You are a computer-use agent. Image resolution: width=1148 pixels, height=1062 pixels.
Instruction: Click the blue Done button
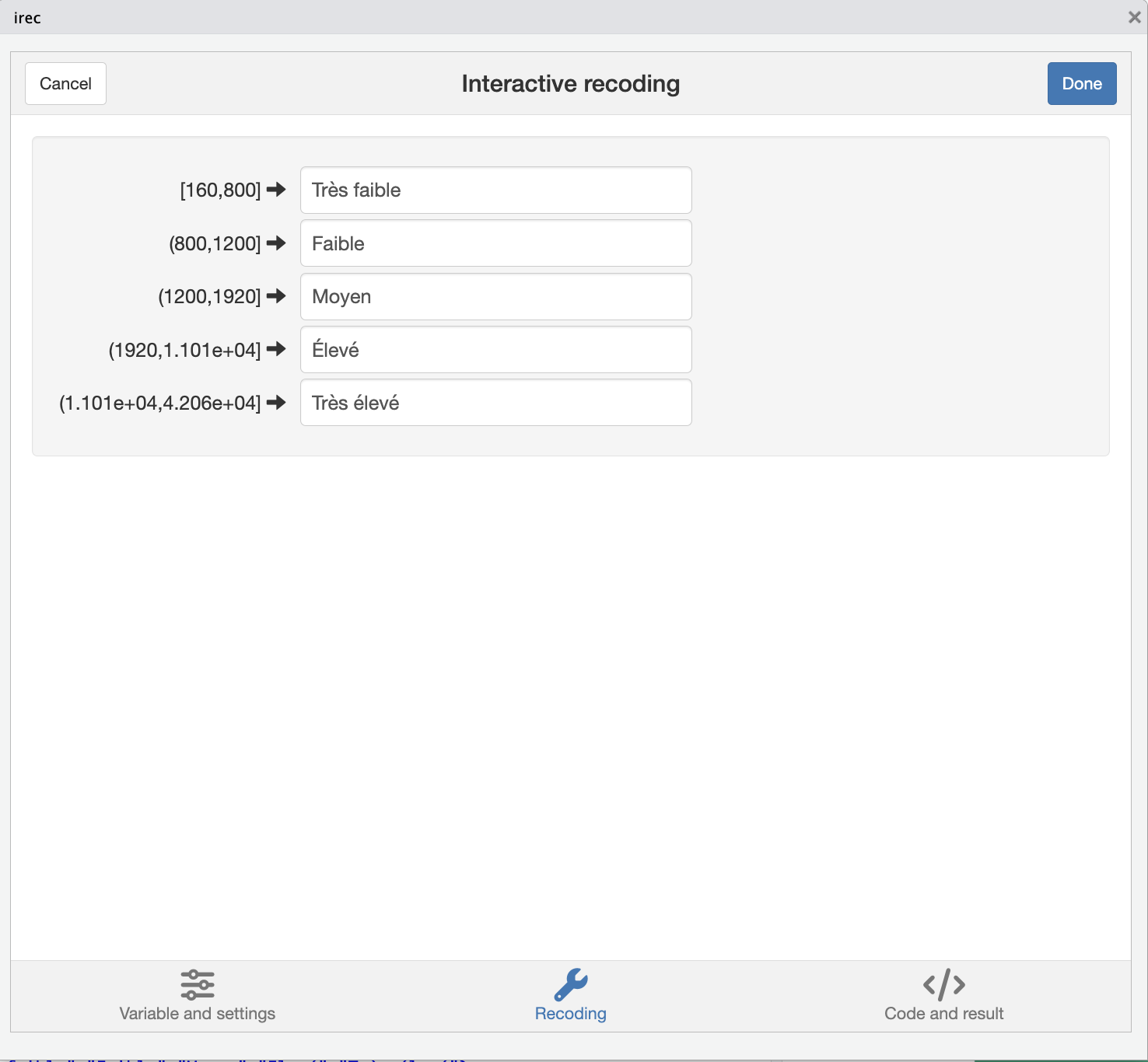(x=1082, y=83)
